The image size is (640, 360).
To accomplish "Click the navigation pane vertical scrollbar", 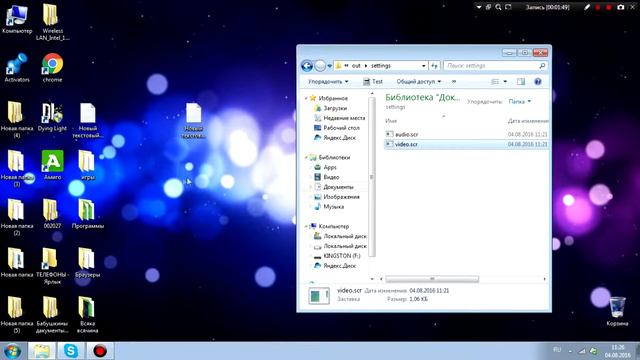I will [371, 177].
